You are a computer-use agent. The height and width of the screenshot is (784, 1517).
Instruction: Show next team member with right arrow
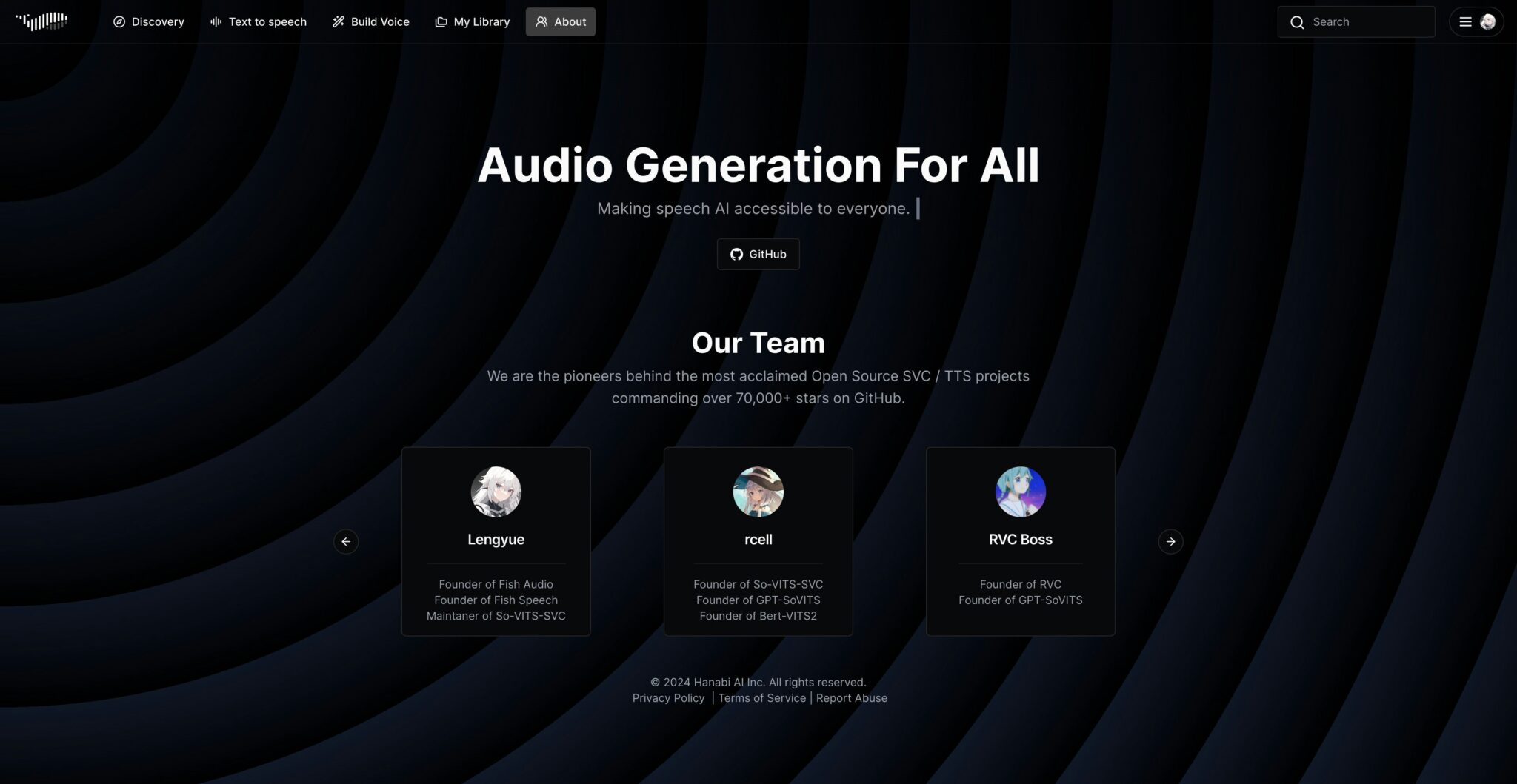pyautogui.click(x=1171, y=541)
